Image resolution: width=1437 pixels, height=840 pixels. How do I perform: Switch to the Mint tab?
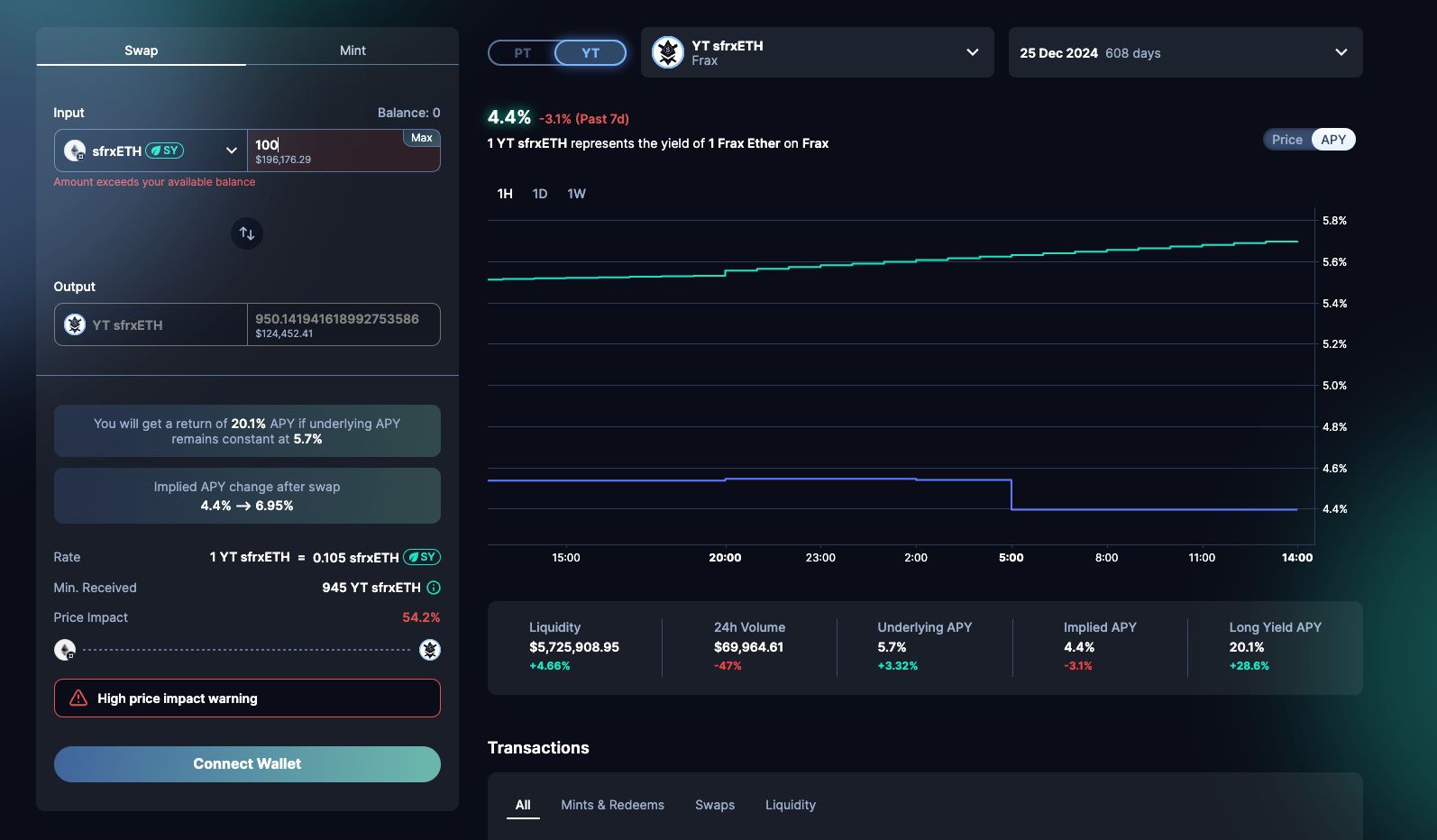coord(352,50)
